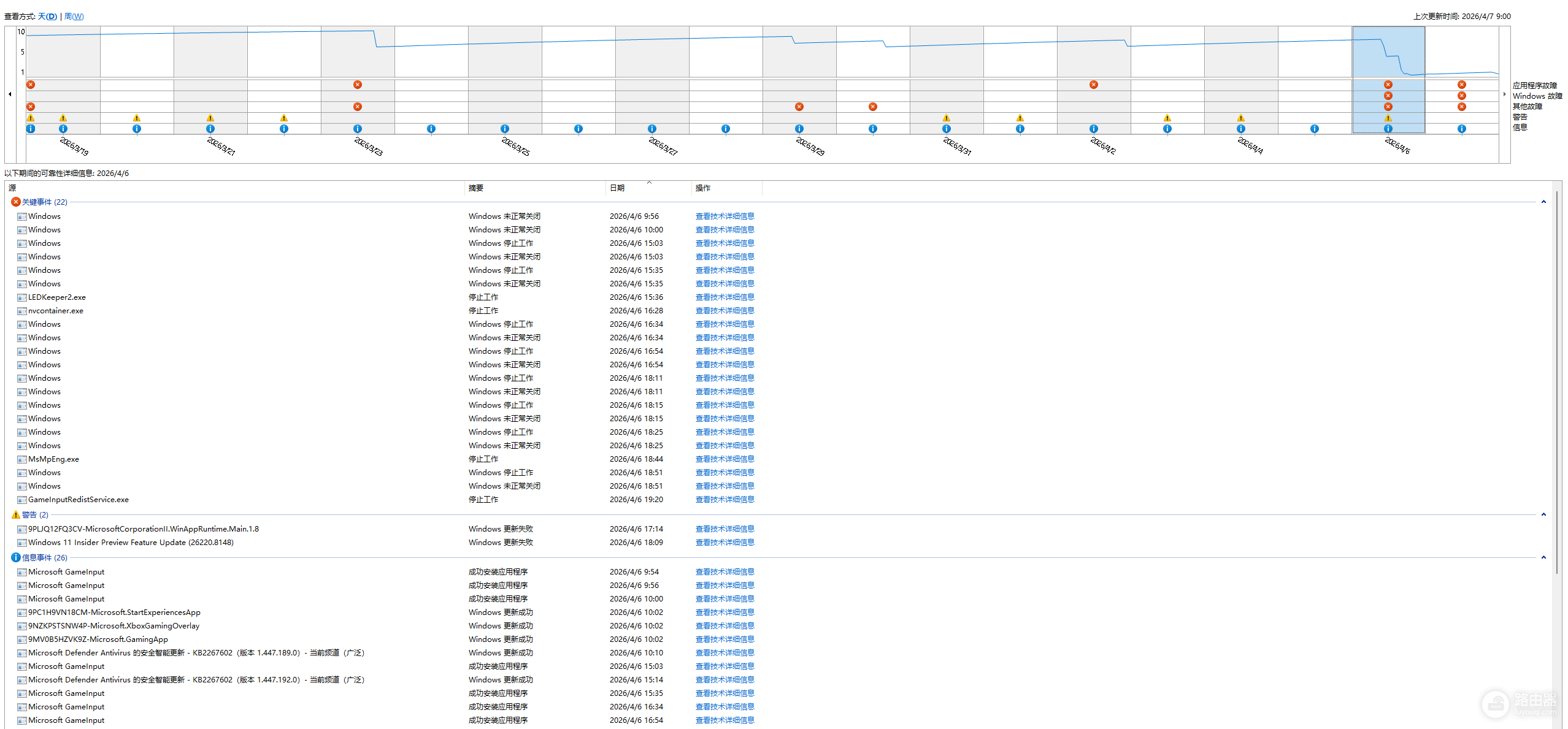Open technical details for GameInputRedistService.exe
The height and width of the screenshot is (729, 1568).
coord(724,500)
